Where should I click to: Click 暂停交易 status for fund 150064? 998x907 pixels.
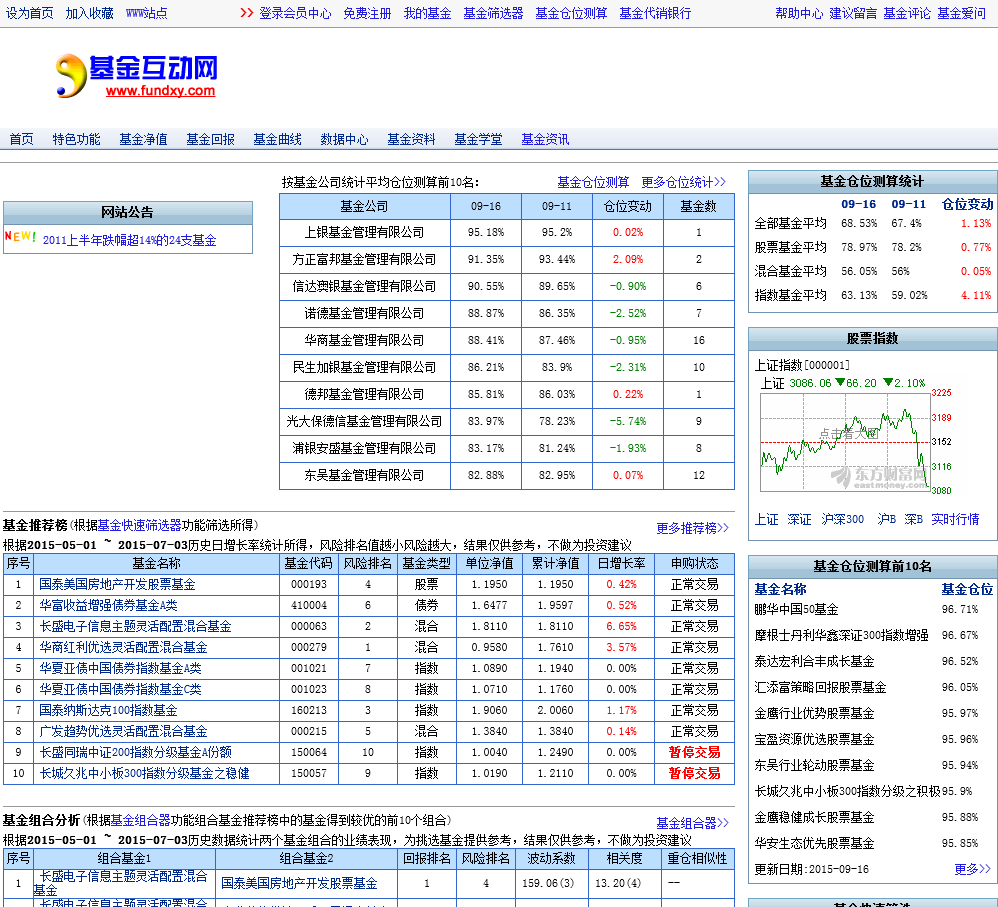click(694, 752)
